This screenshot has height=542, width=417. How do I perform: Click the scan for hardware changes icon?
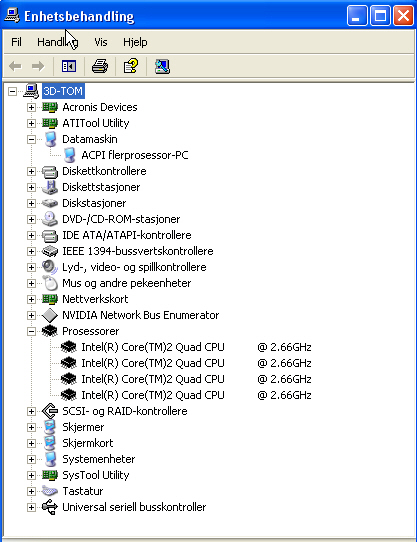pyautogui.click(x=162, y=66)
